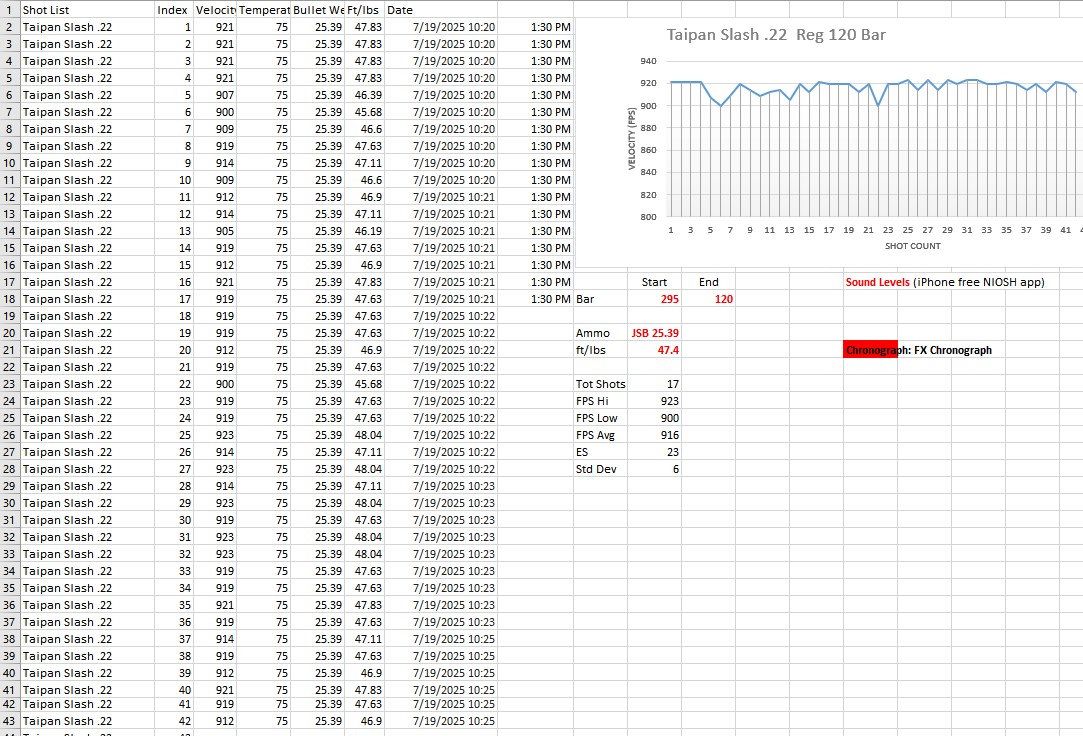Select the 'Shot List' header cell

tap(87, 10)
